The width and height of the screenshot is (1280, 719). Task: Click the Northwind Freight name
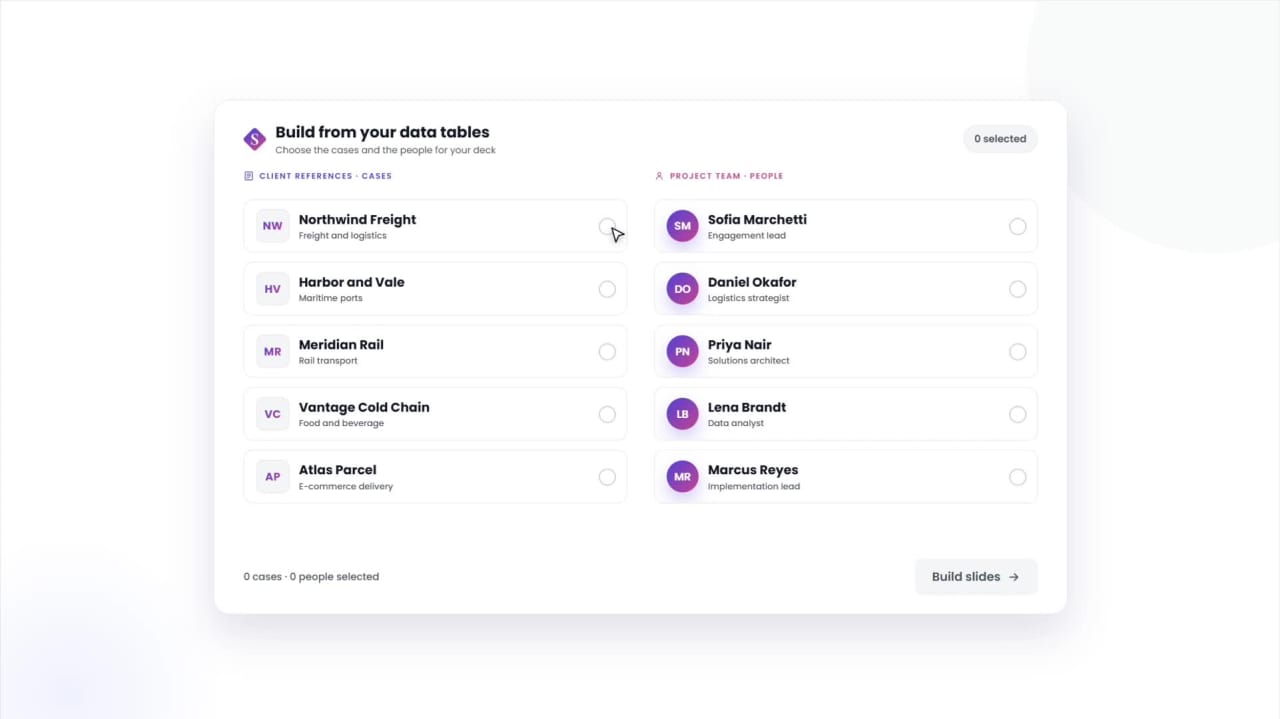(x=357, y=219)
